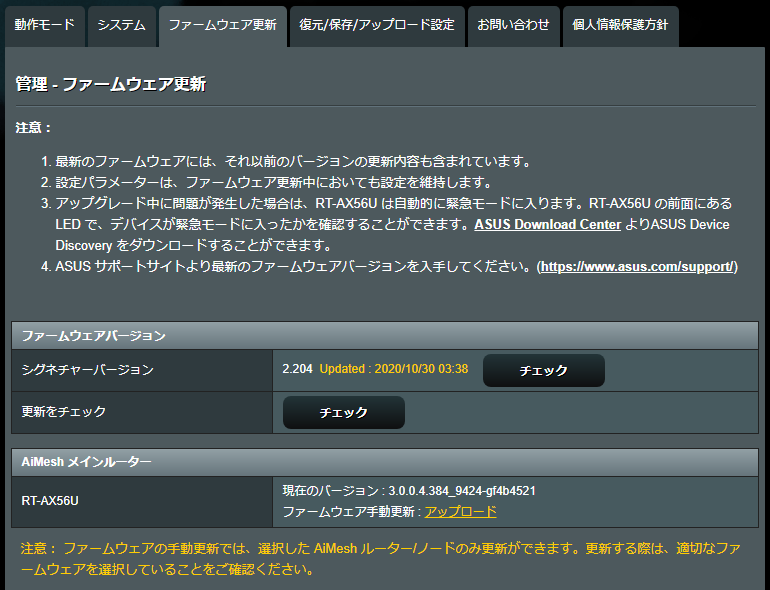Select the ファームウェア更新 tab

(x=222, y=25)
